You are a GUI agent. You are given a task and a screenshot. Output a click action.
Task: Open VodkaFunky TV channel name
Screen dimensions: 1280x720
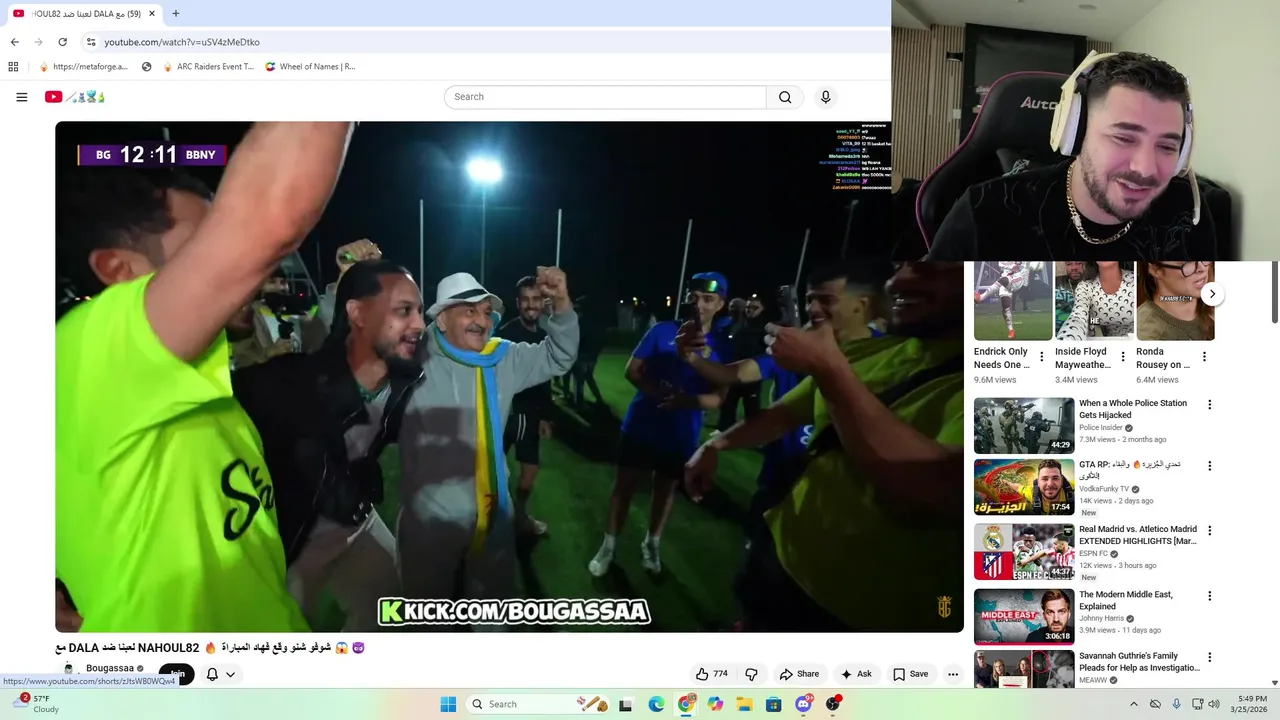pyautogui.click(x=1104, y=489)
